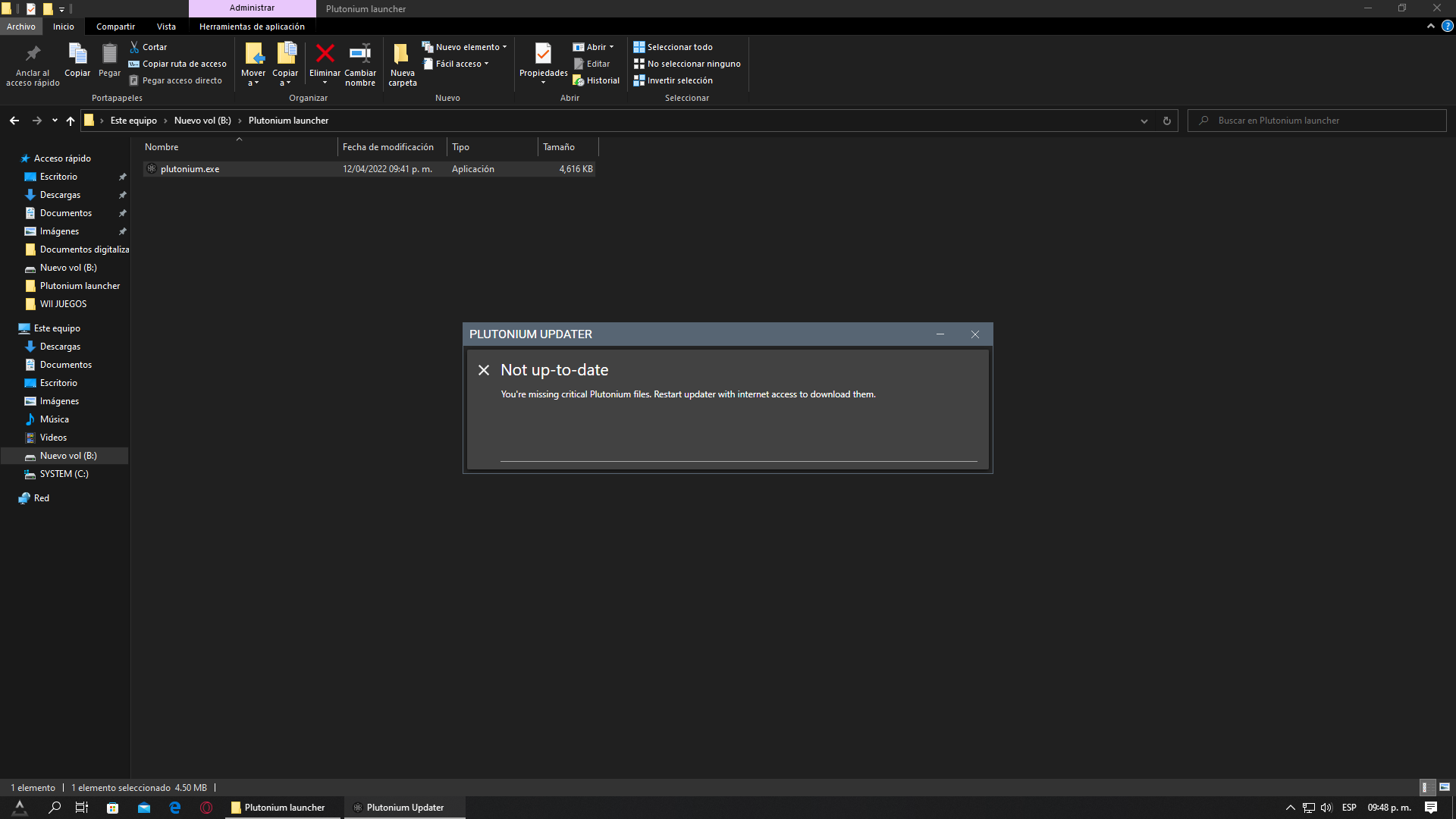Click the refresh button in address bar
The width and height of the screenshot is (1456, 819).
[1167, 121]
